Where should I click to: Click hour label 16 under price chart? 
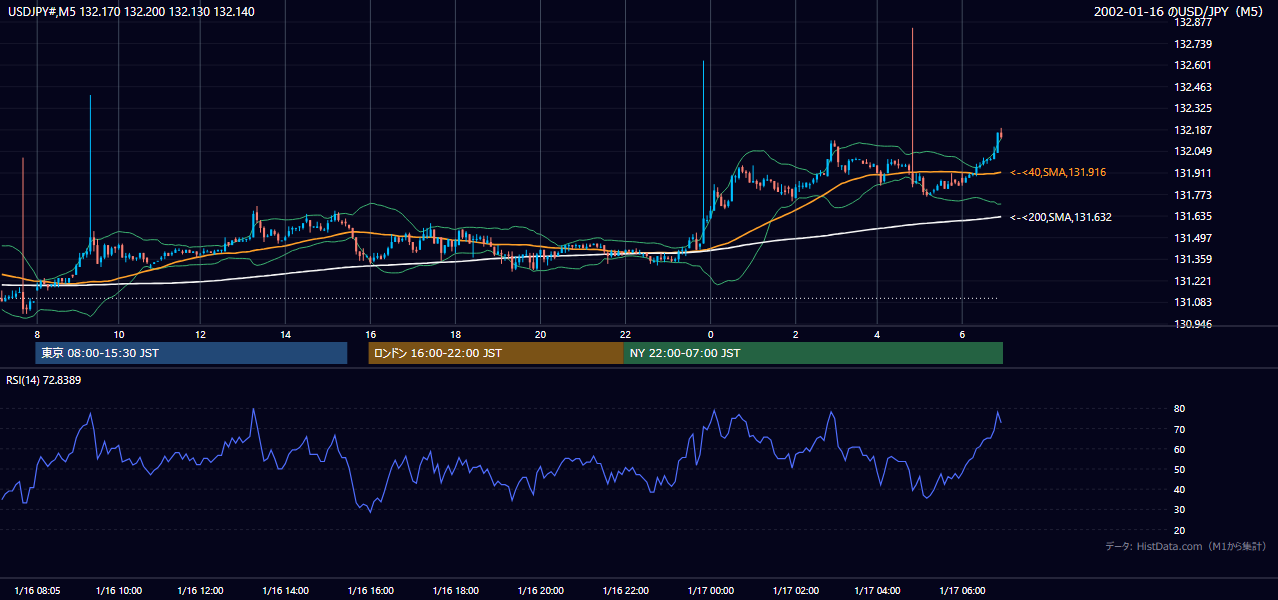(x=370, y=334)
